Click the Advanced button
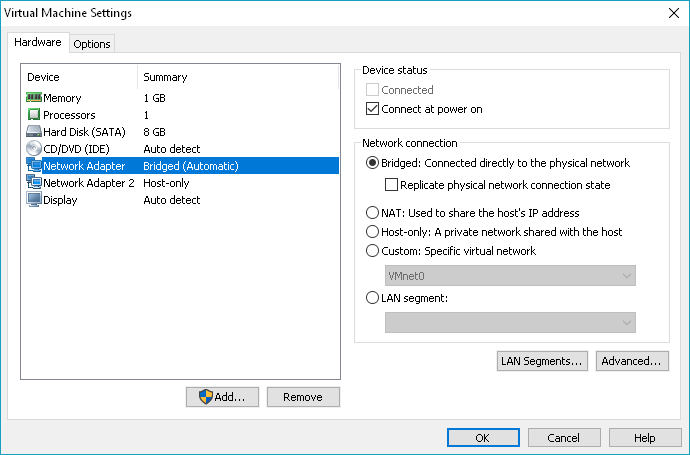Screen dimensions: 690x455 pos(632,361)
